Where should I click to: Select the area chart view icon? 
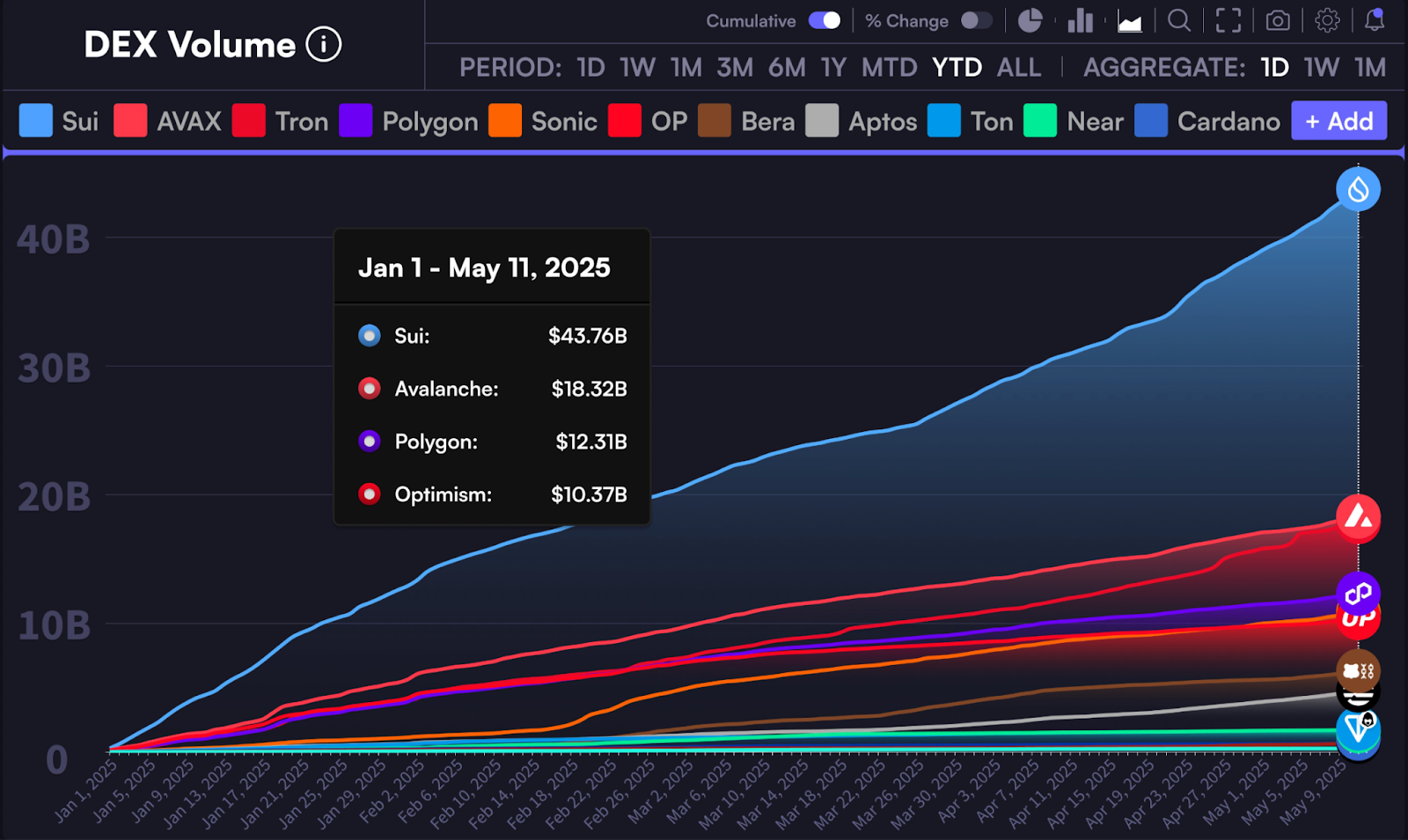(x=1130, y=21)
